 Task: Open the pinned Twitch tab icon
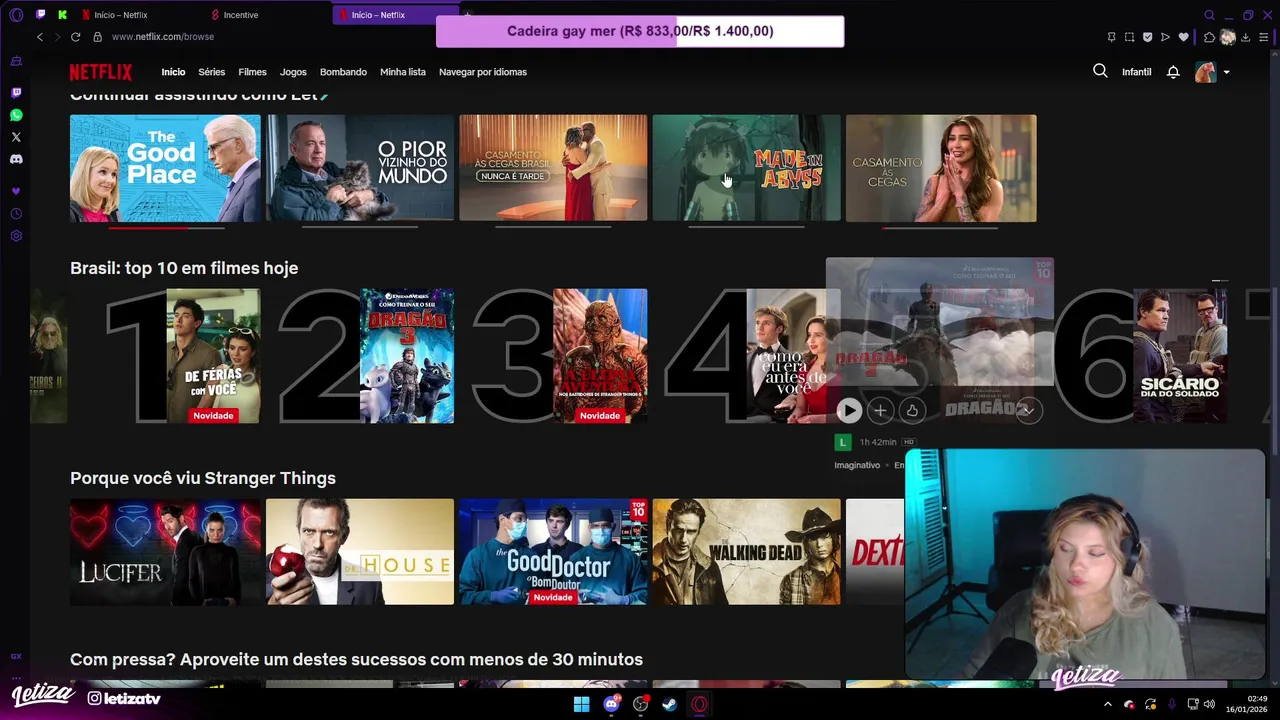tap(40, 15)
